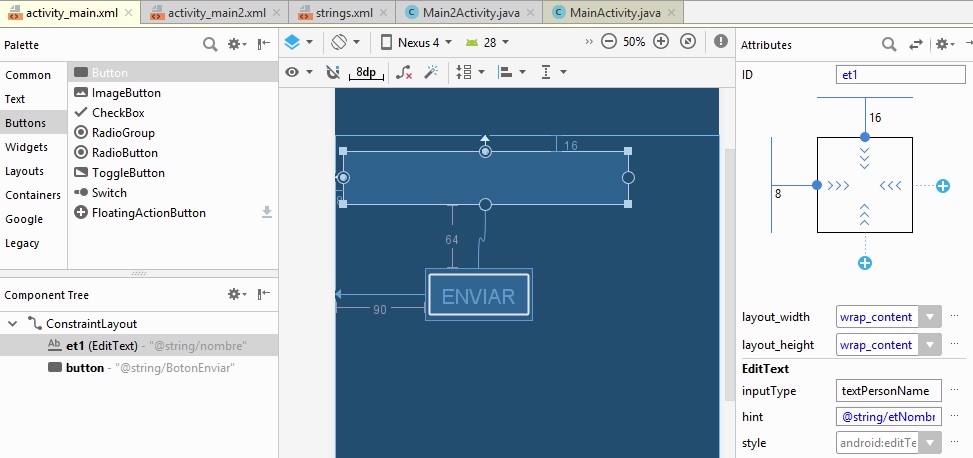Open the Nexus 4 device dropdown
973x458 pixels.
tap(417, 42)
